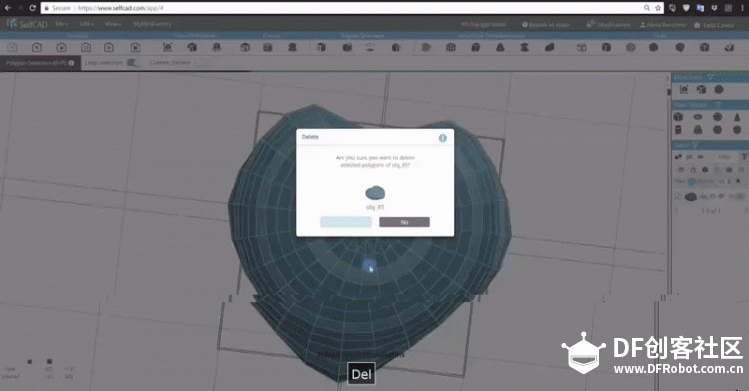Click the sphere icon in Most Used panel

(718, 89)
